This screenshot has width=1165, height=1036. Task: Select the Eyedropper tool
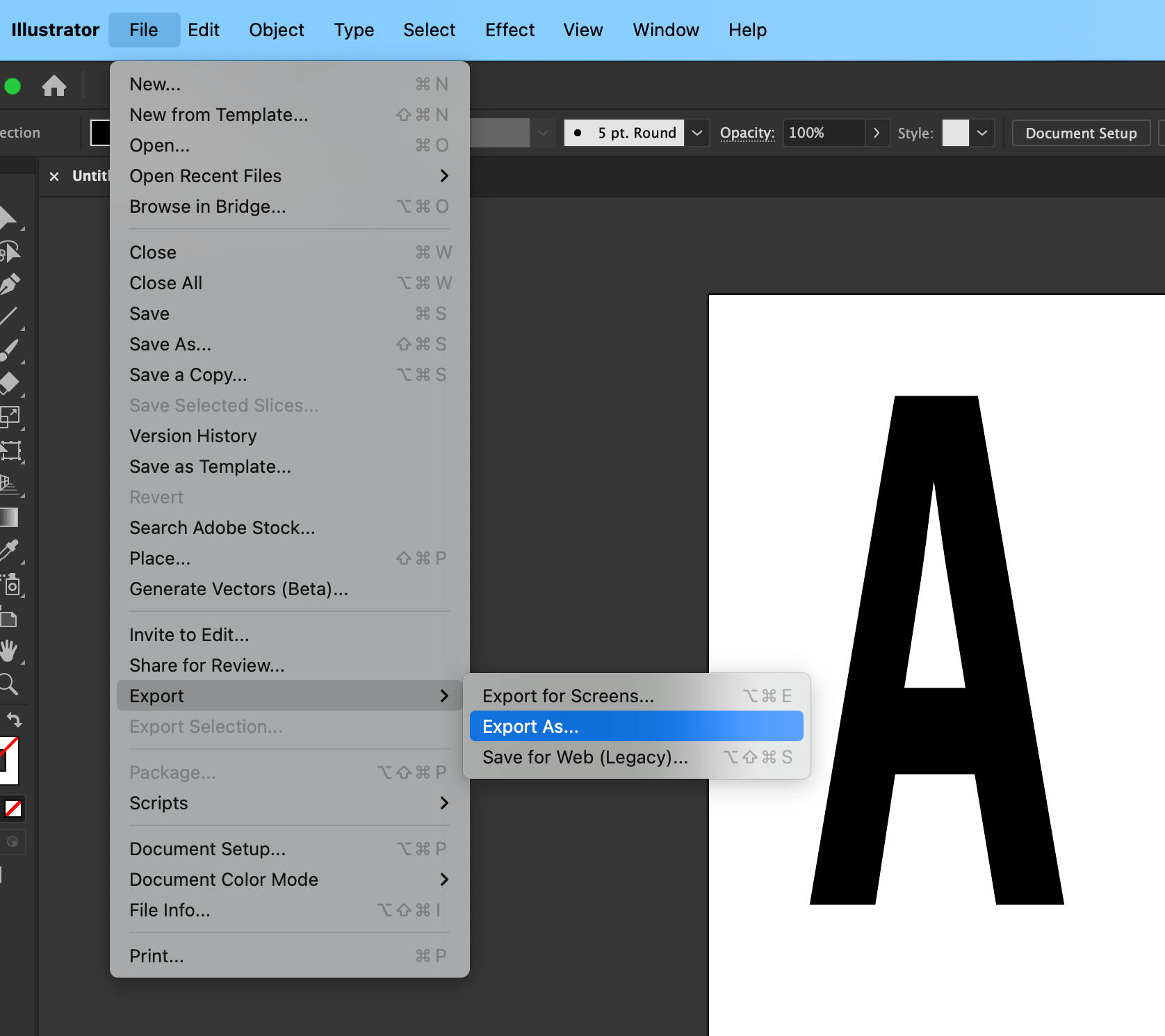pos(10,551)
